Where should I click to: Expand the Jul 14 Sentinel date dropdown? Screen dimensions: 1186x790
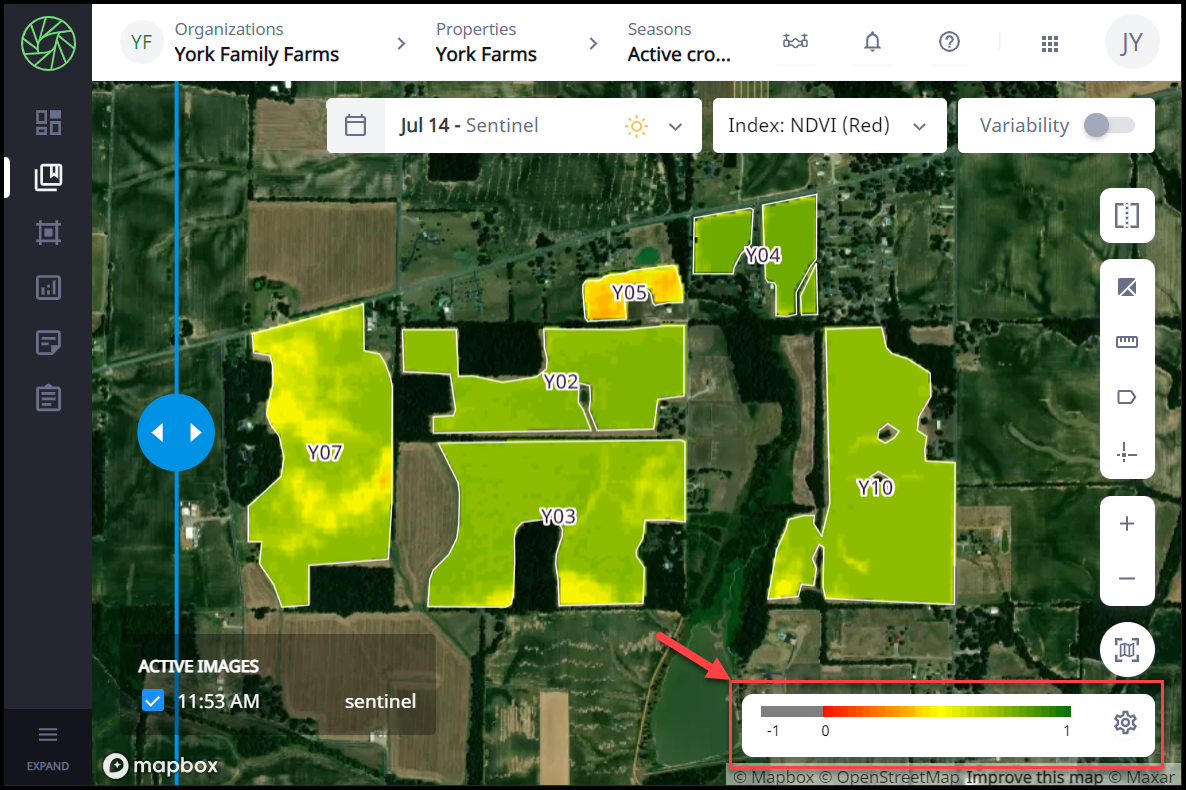pyautogui.click(x=675, y=126)
